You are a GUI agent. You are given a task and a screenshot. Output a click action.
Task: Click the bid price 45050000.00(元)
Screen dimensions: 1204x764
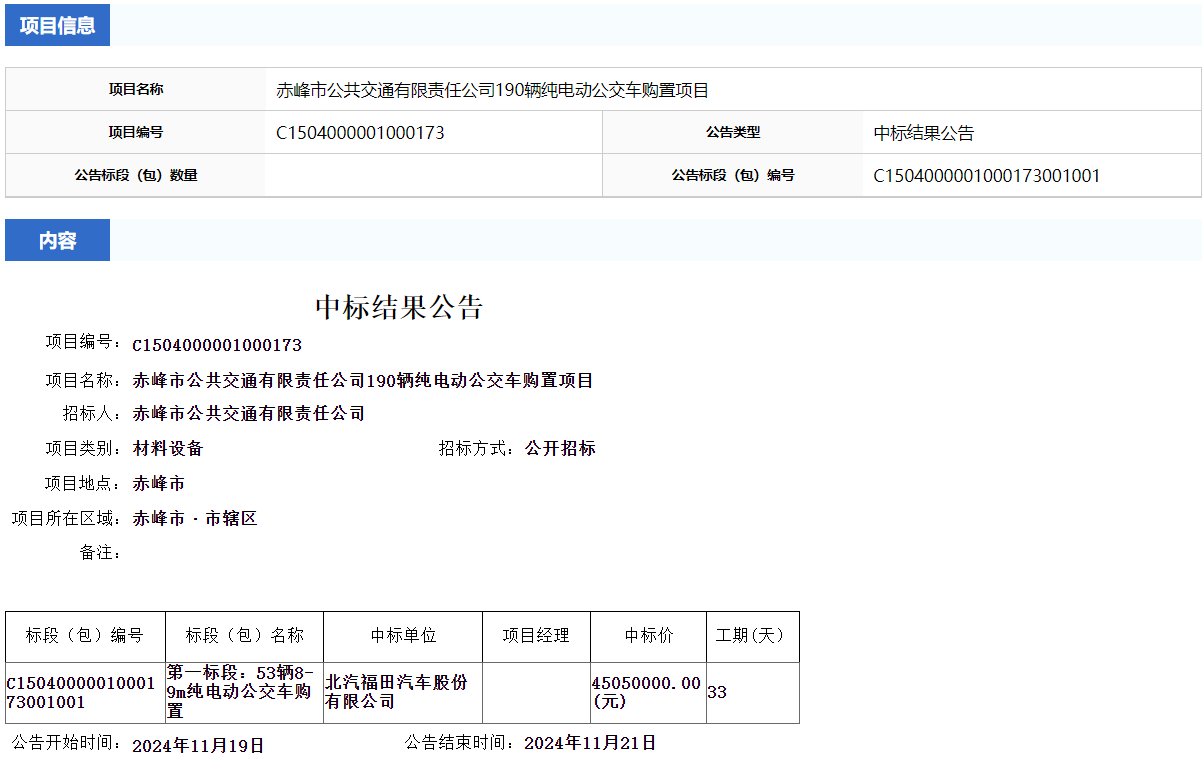(x=646, y=692)
